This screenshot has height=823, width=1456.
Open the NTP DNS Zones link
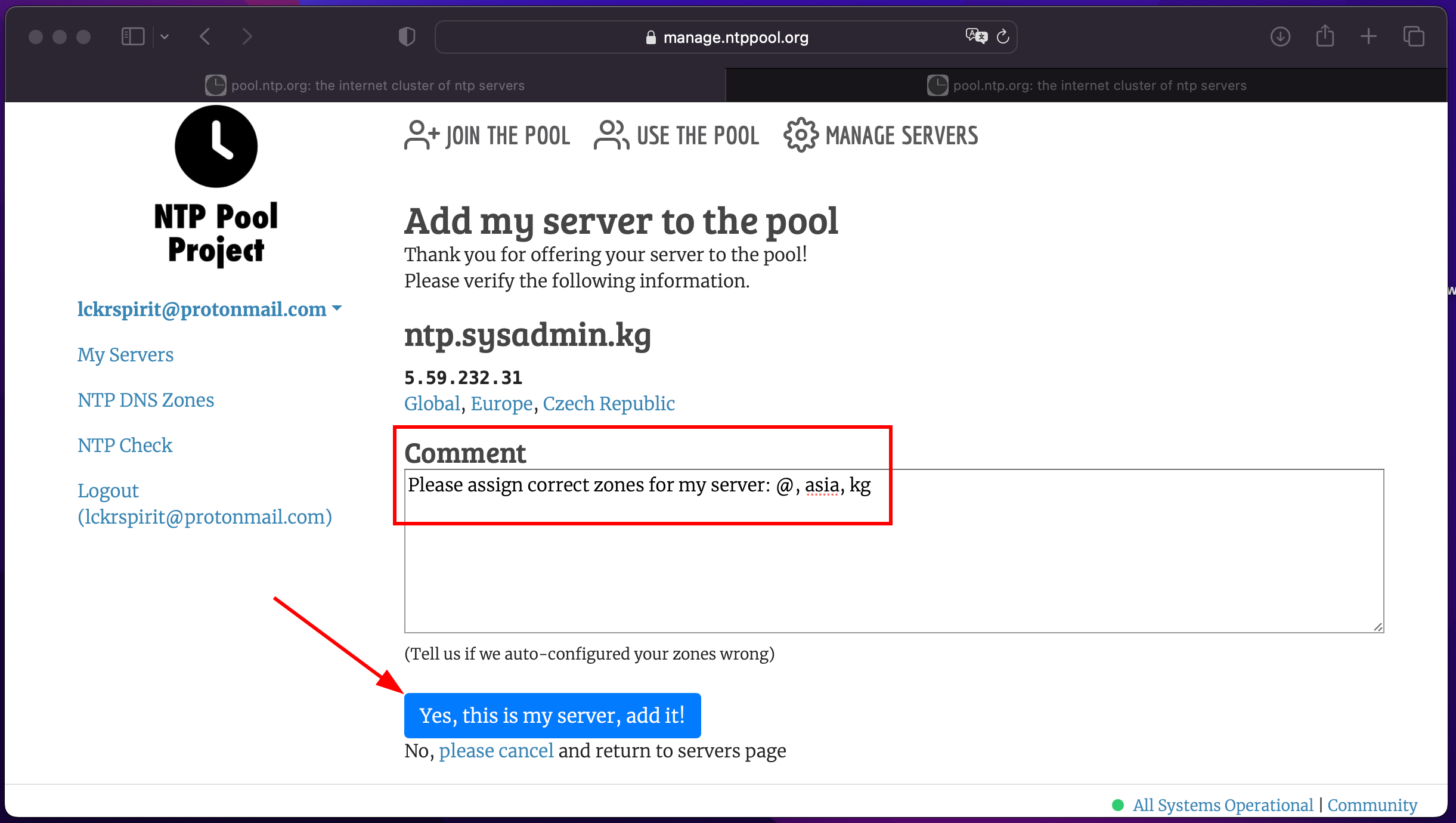(x=145, y=400)
